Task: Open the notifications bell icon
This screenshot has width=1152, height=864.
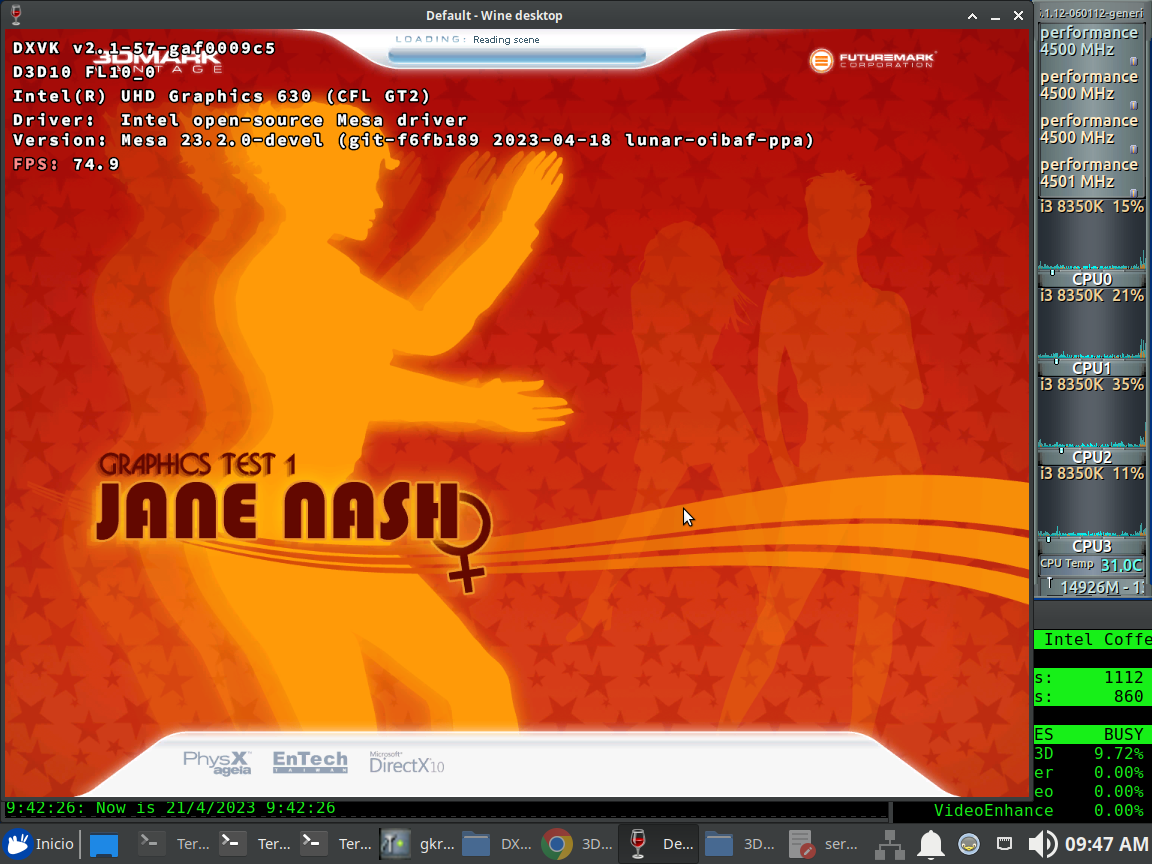Action: click(x=931, y=844)
